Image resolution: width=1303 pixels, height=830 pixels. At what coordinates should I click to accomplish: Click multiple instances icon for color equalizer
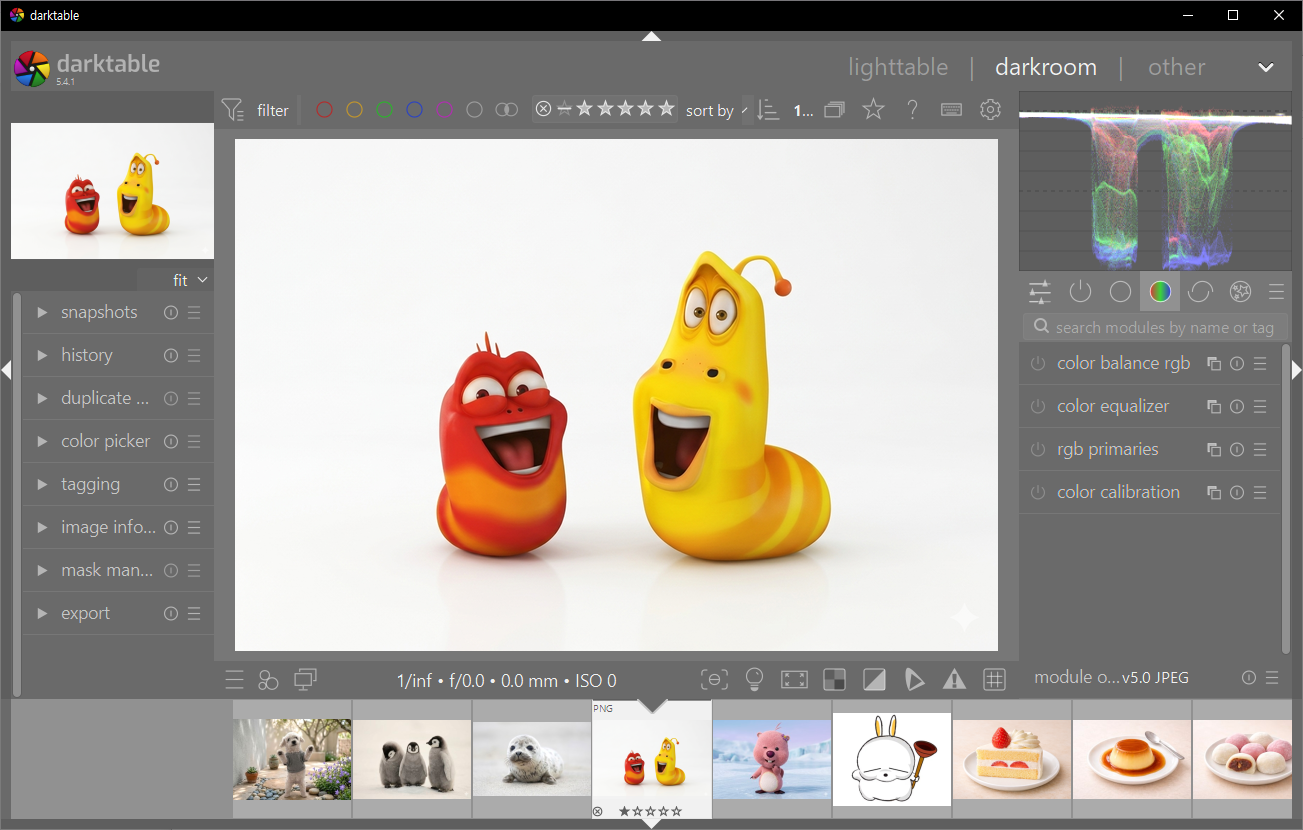pyautogui.click(x=1214, y=407)
